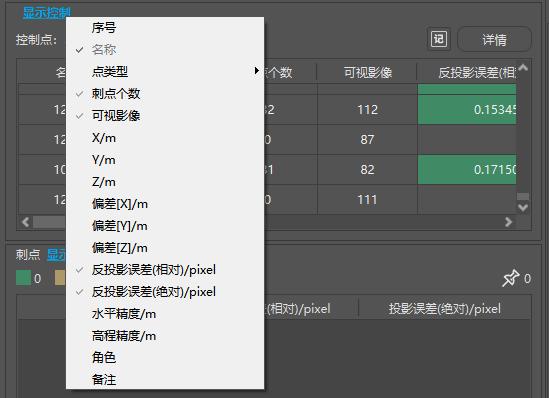Enable the Y/m column

(x=165, y=160)
